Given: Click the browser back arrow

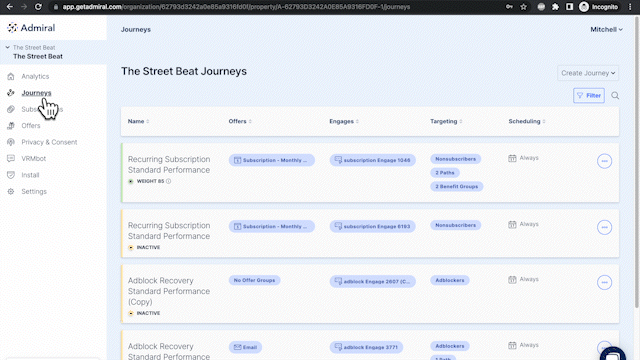Looking at the screenshot, I should (10, 7).
